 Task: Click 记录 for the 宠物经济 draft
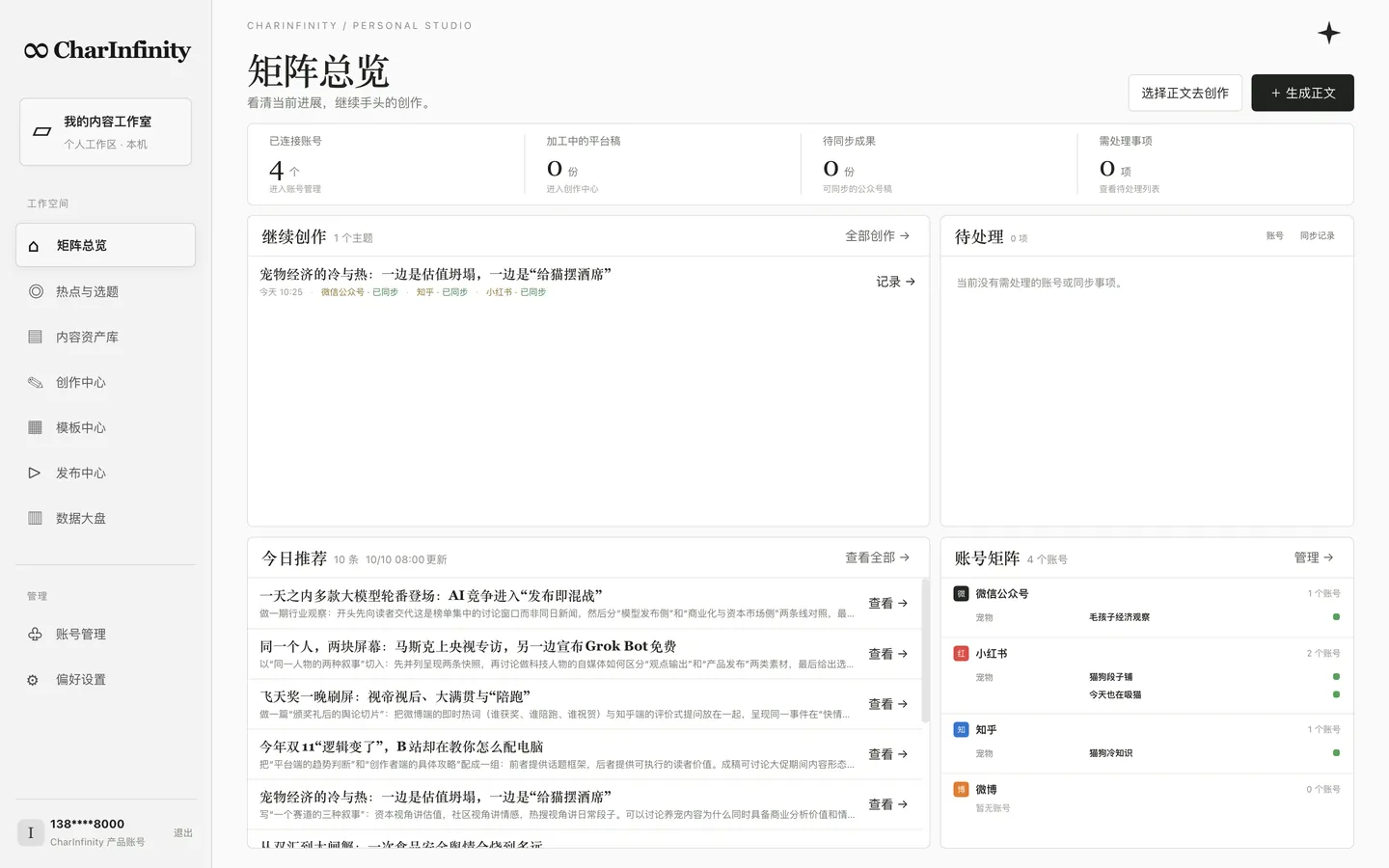point(896,282)
